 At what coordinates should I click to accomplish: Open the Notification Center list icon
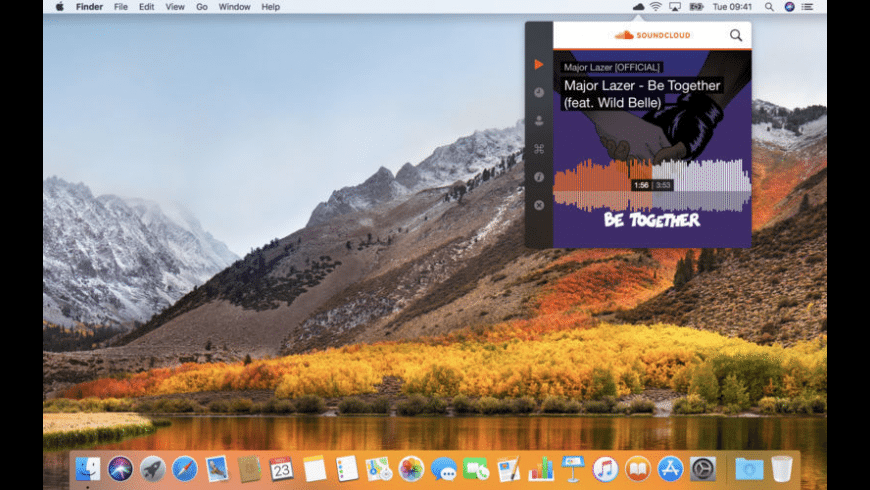(807, 7)
